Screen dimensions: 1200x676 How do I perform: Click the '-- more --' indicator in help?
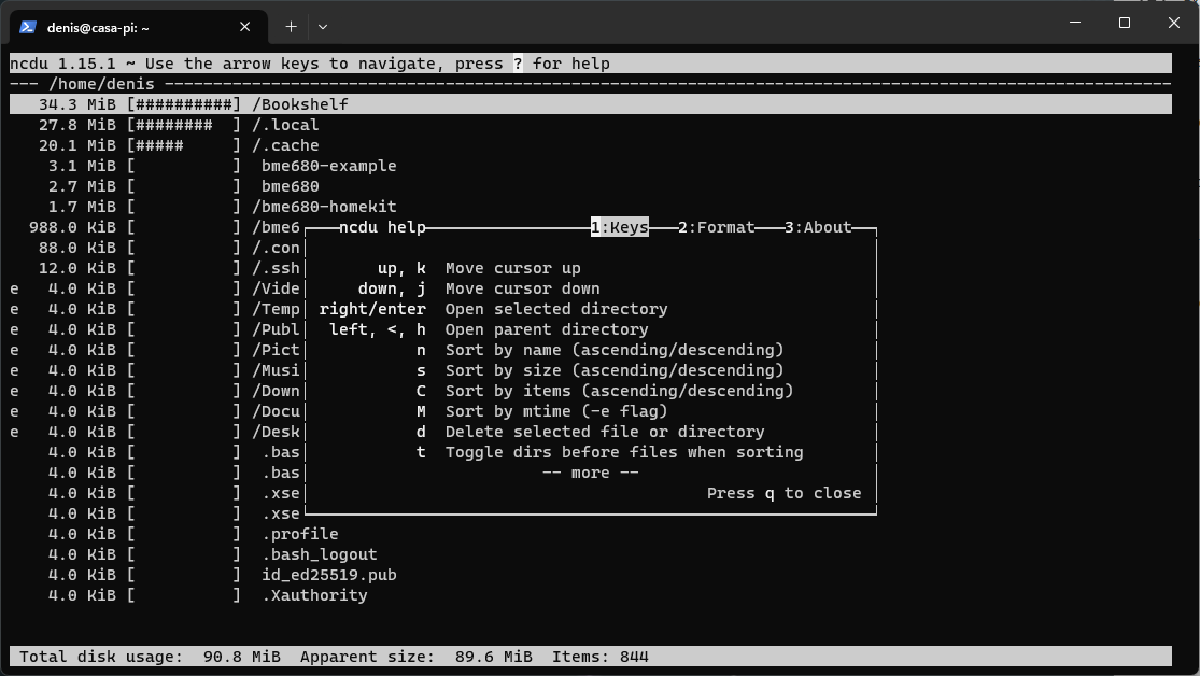(x=590, y=472)
